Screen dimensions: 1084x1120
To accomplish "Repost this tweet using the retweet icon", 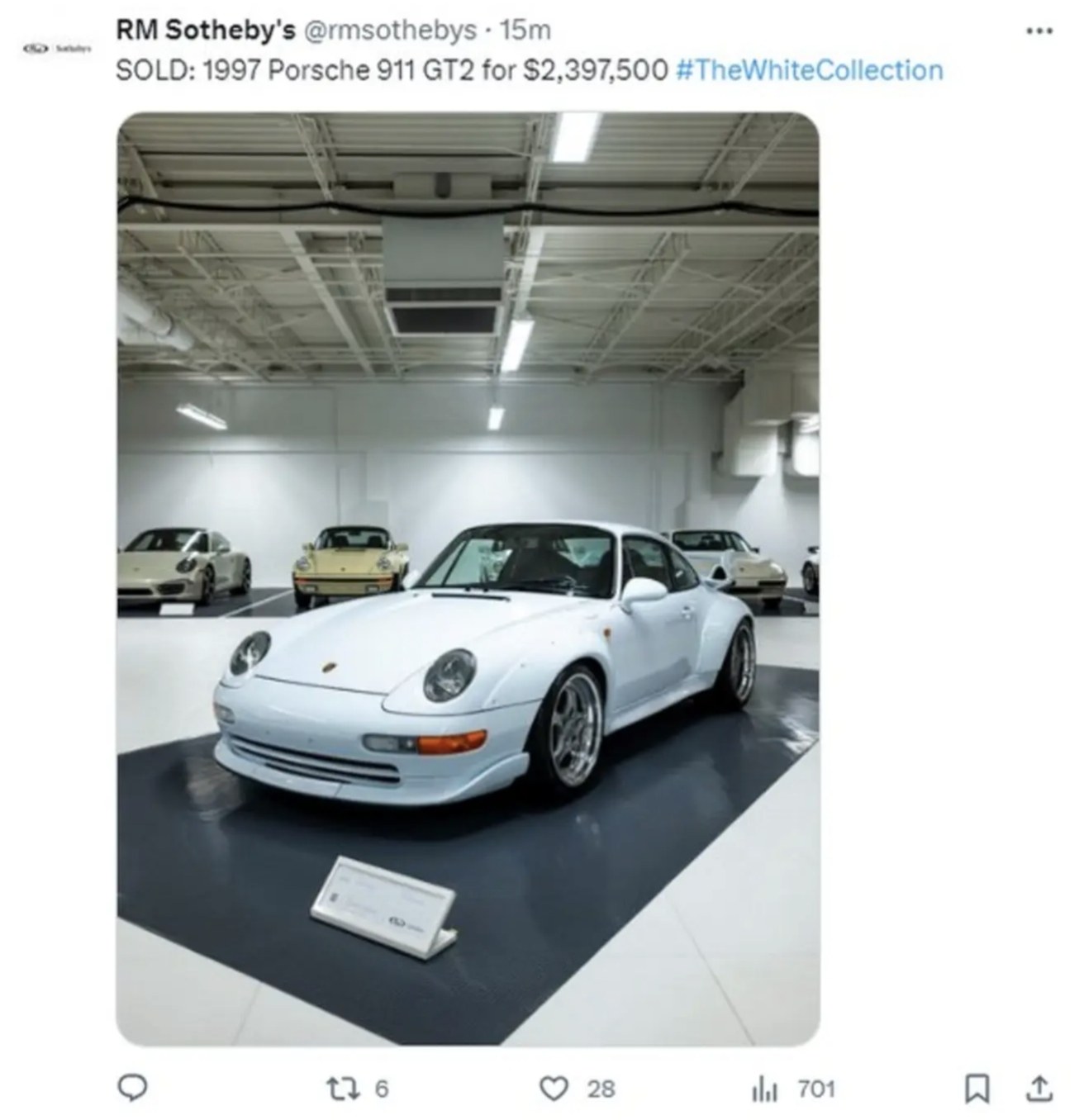I will click(351, 1089).
